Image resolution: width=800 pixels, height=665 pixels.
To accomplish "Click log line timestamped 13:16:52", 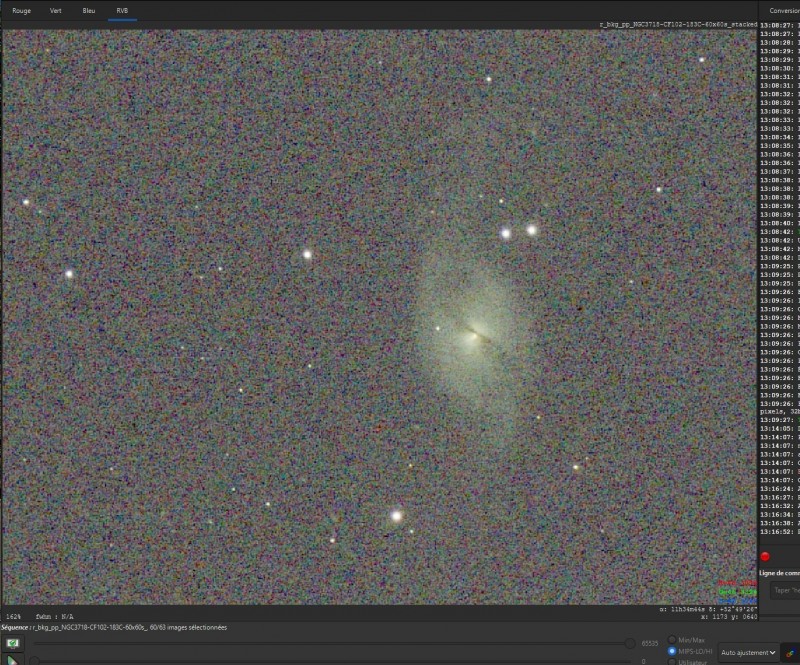I will (x=780, y=532).
